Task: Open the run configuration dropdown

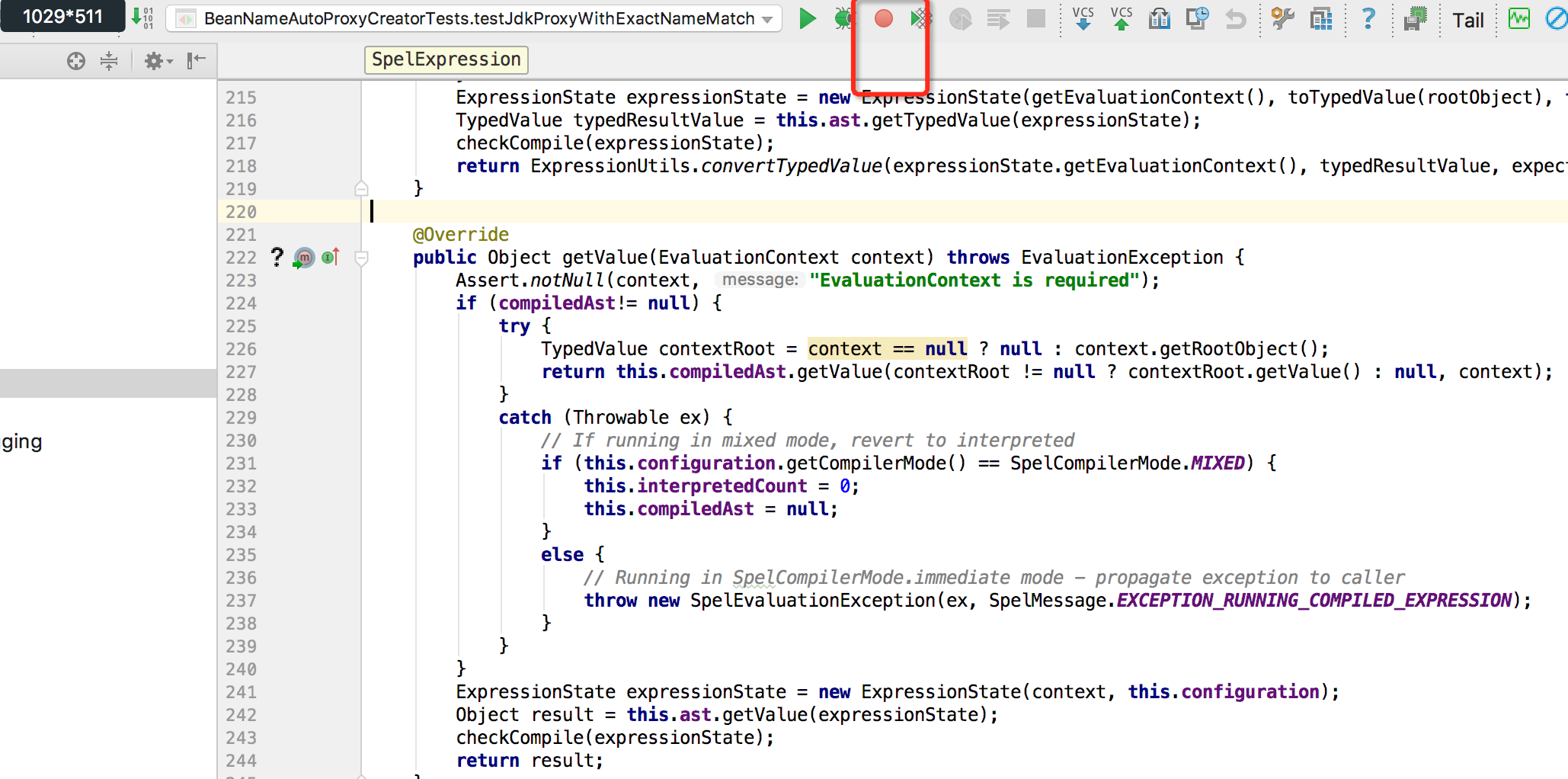Action: (x=767, y=19)
